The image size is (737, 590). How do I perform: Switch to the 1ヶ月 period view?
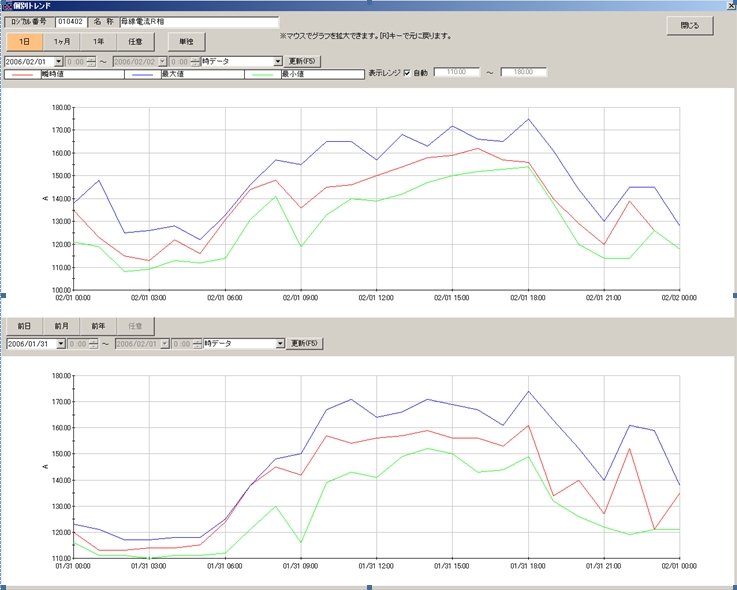61,41
